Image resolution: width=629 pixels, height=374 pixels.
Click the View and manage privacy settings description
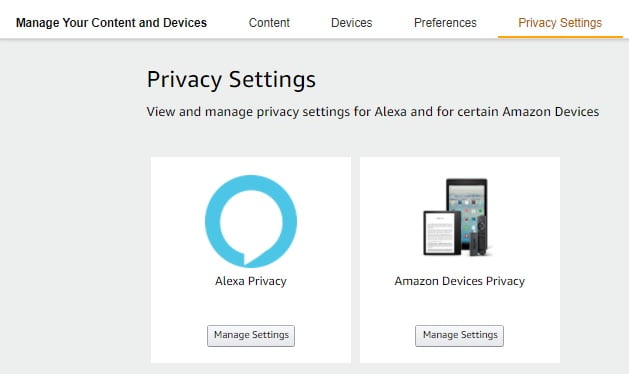coord(373,112)
